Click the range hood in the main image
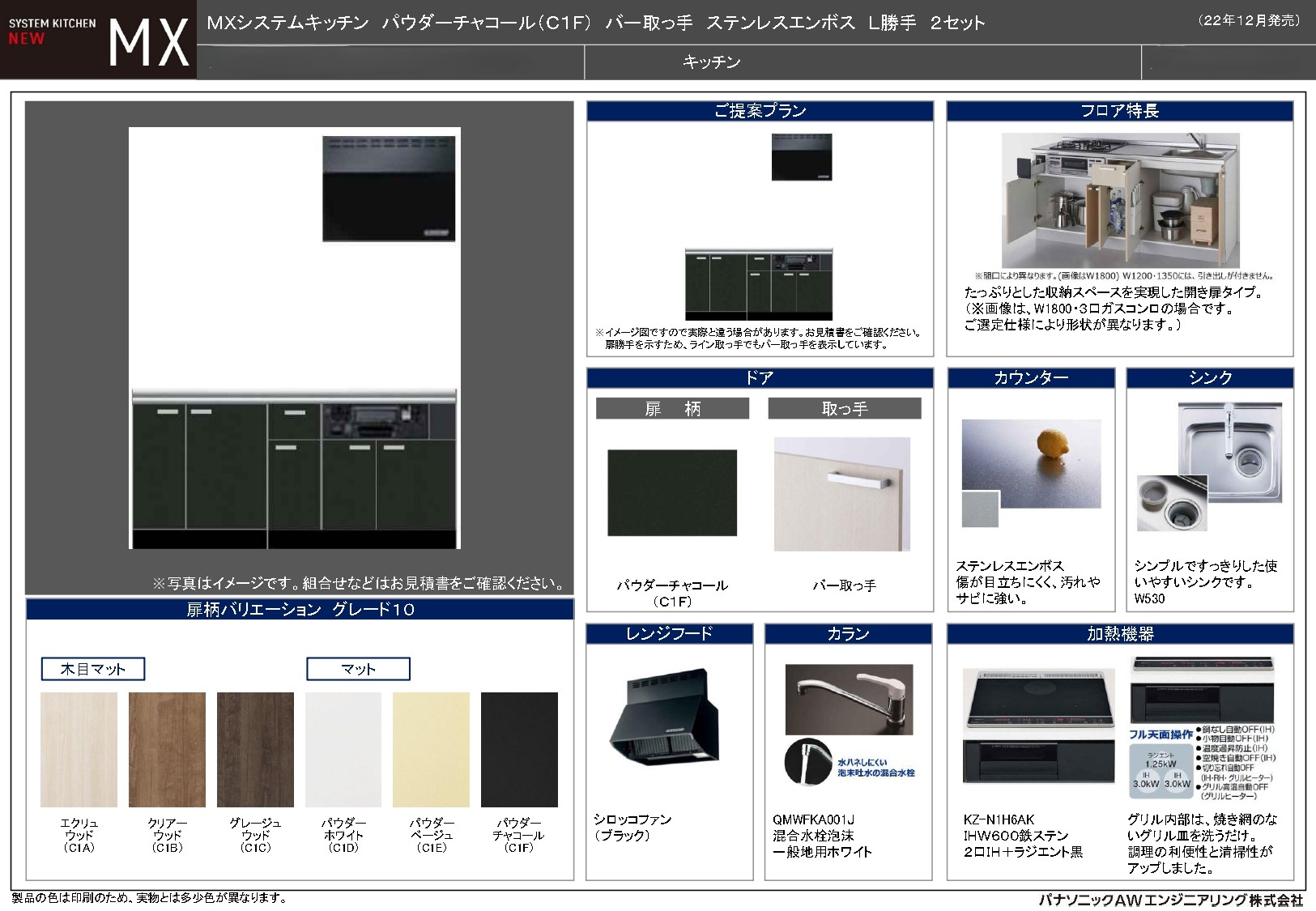Screen dimensions: 1316x911 389,189
